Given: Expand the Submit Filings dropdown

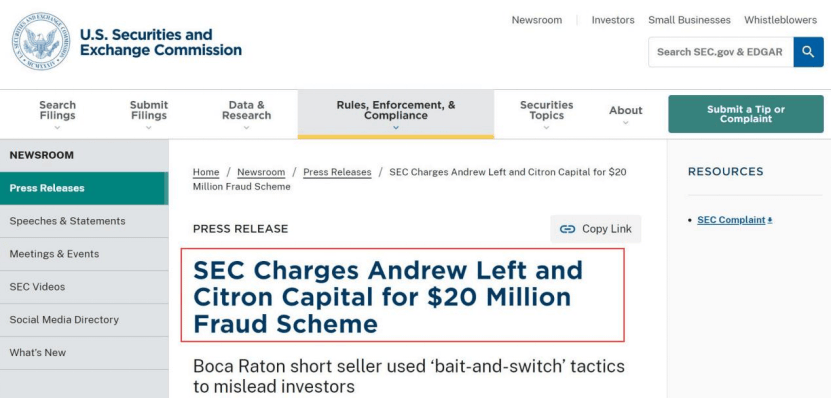Looking at the screenshot, I should point(149,114).
